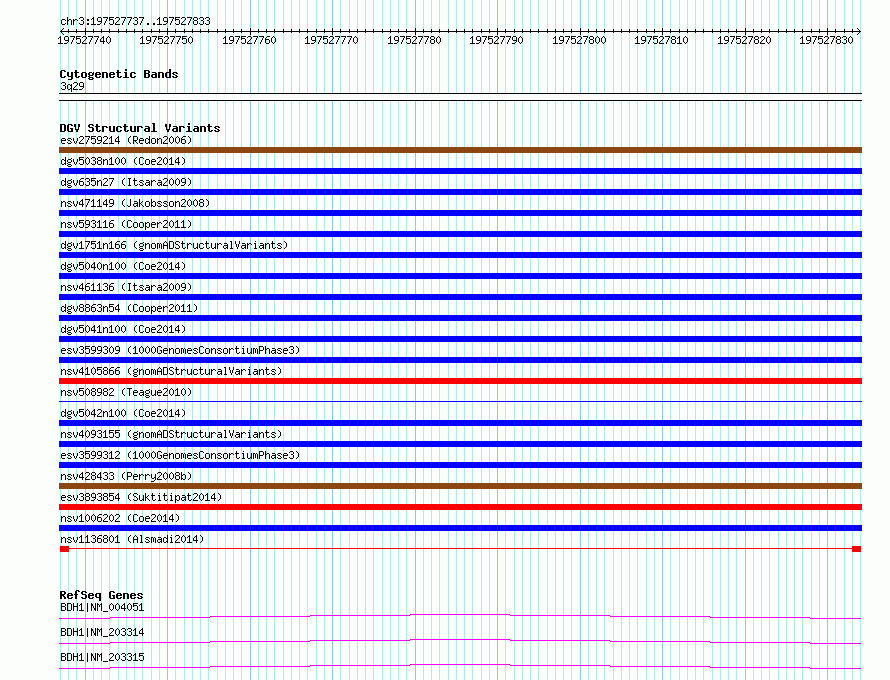Click the BDH1|NM_203315 RefSeq gene label

point(102,657)
